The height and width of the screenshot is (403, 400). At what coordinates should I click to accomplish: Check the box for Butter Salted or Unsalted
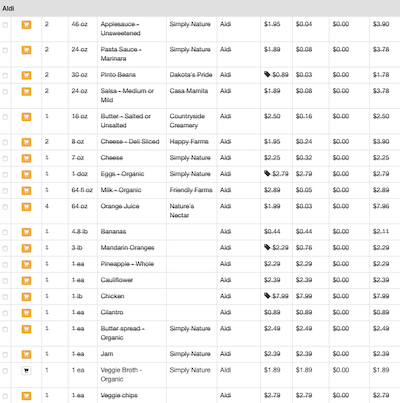click(5, 117)
